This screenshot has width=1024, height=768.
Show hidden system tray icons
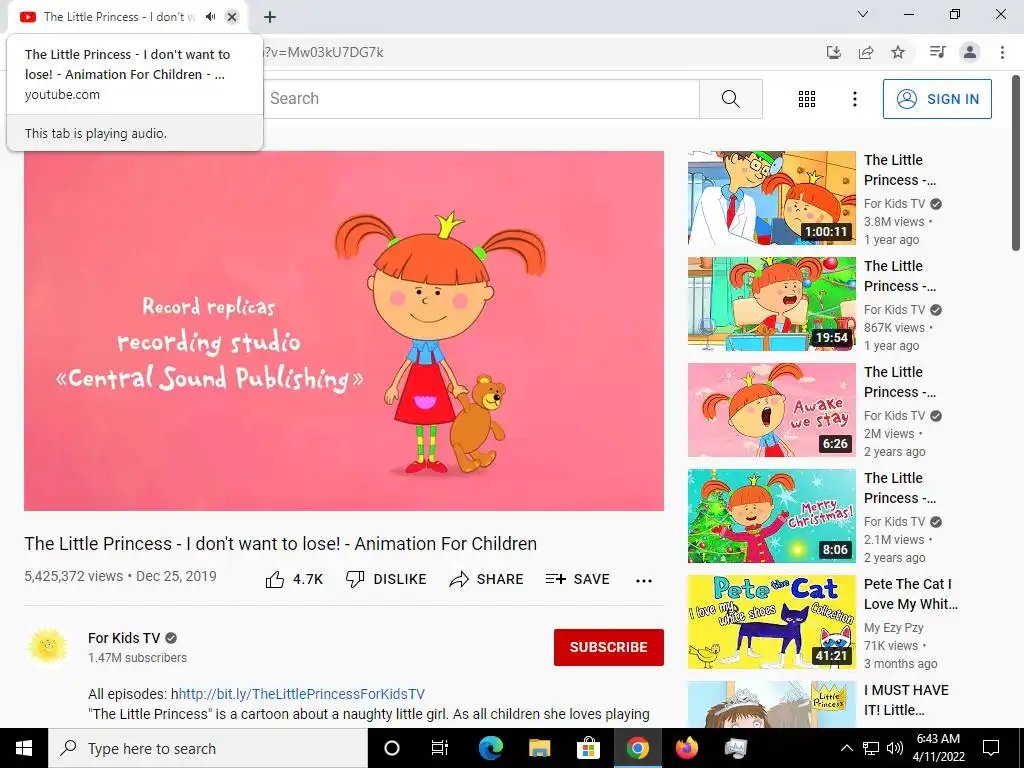[846, 748]
